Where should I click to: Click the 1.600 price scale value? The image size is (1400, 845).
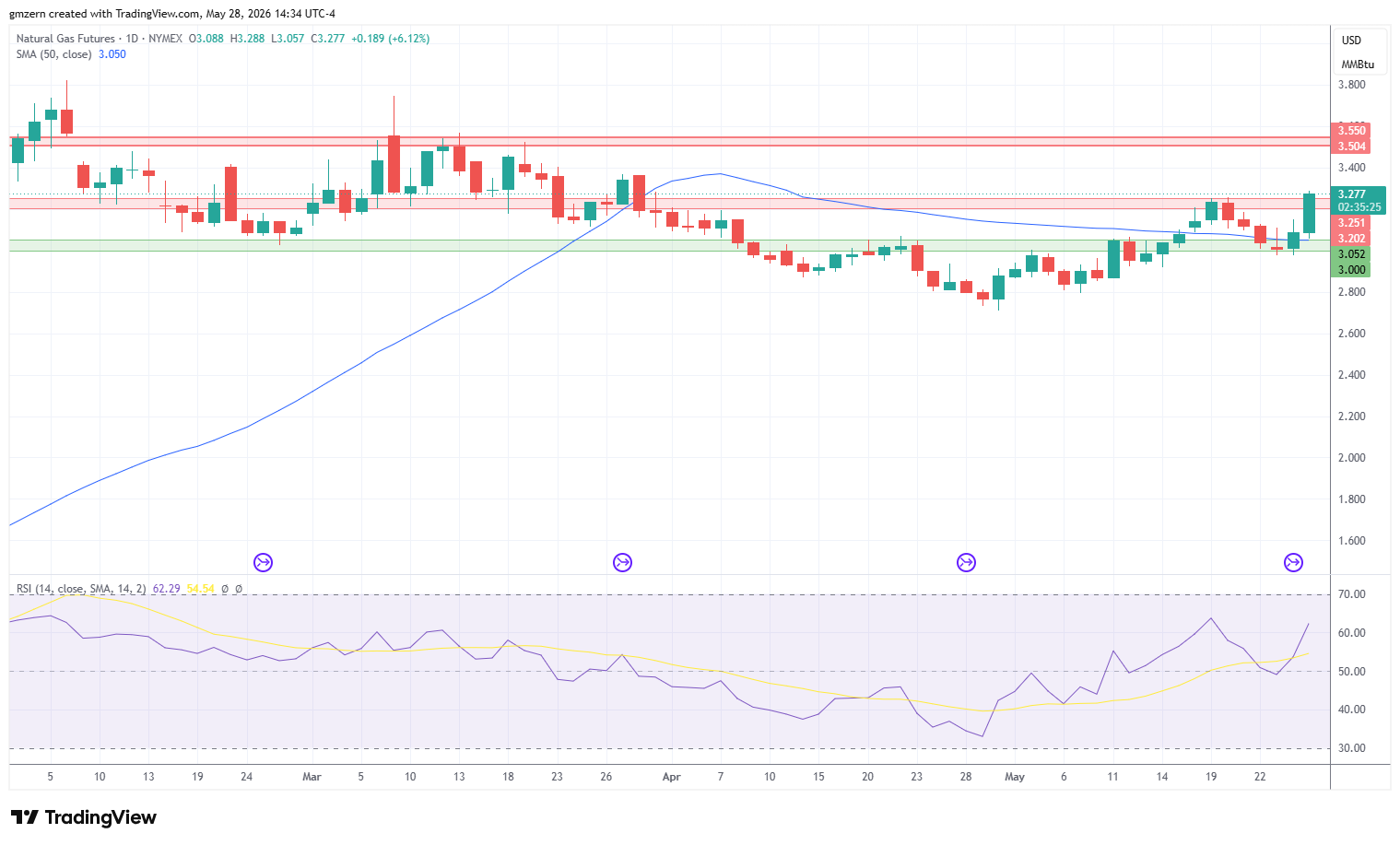coord(1352,541)
